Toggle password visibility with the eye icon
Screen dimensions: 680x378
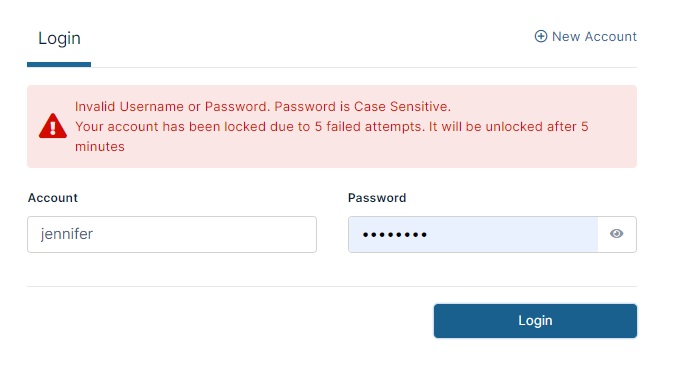click(x=616, y=234)
